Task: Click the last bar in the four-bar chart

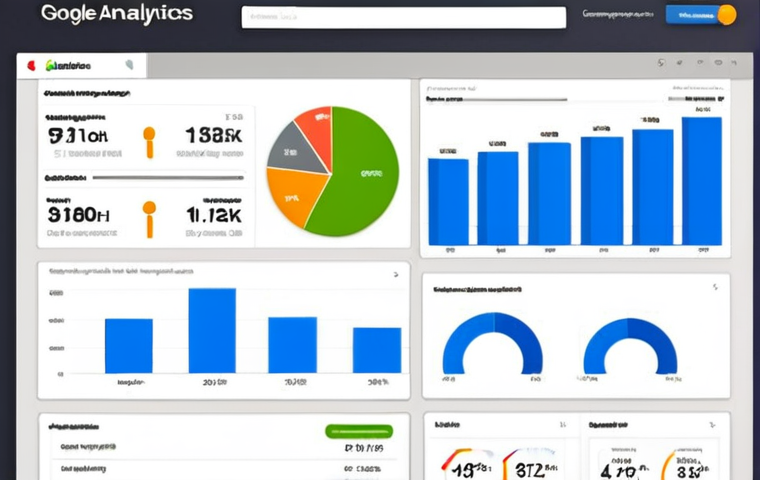Action: tap(377, 351)
